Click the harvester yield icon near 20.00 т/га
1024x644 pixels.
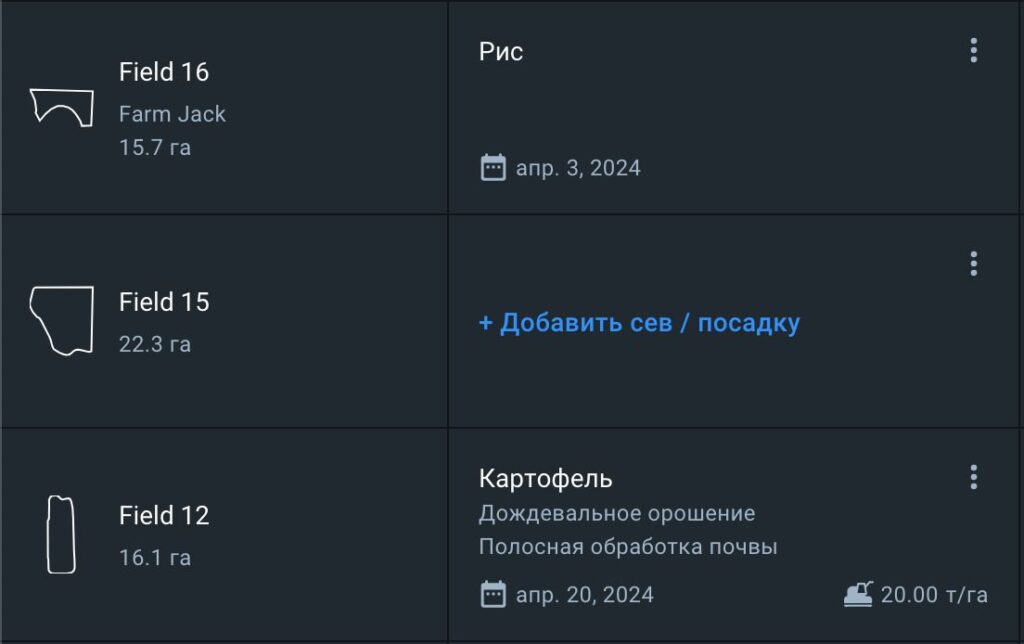[x=858, y=594]
